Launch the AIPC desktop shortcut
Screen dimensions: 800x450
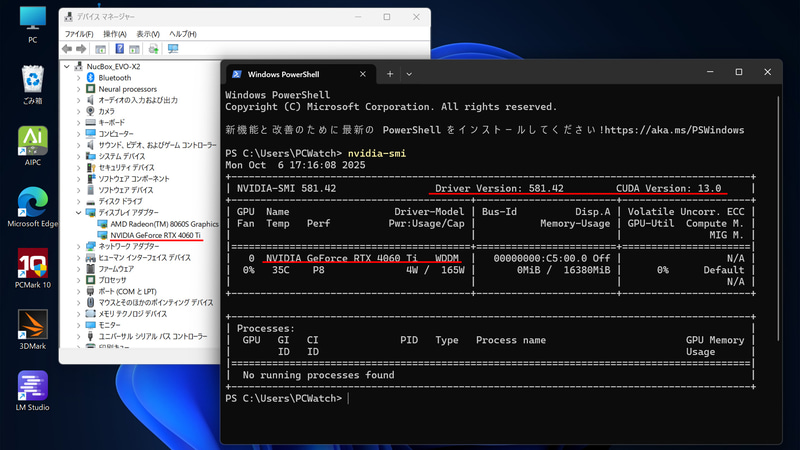point(33,146)
